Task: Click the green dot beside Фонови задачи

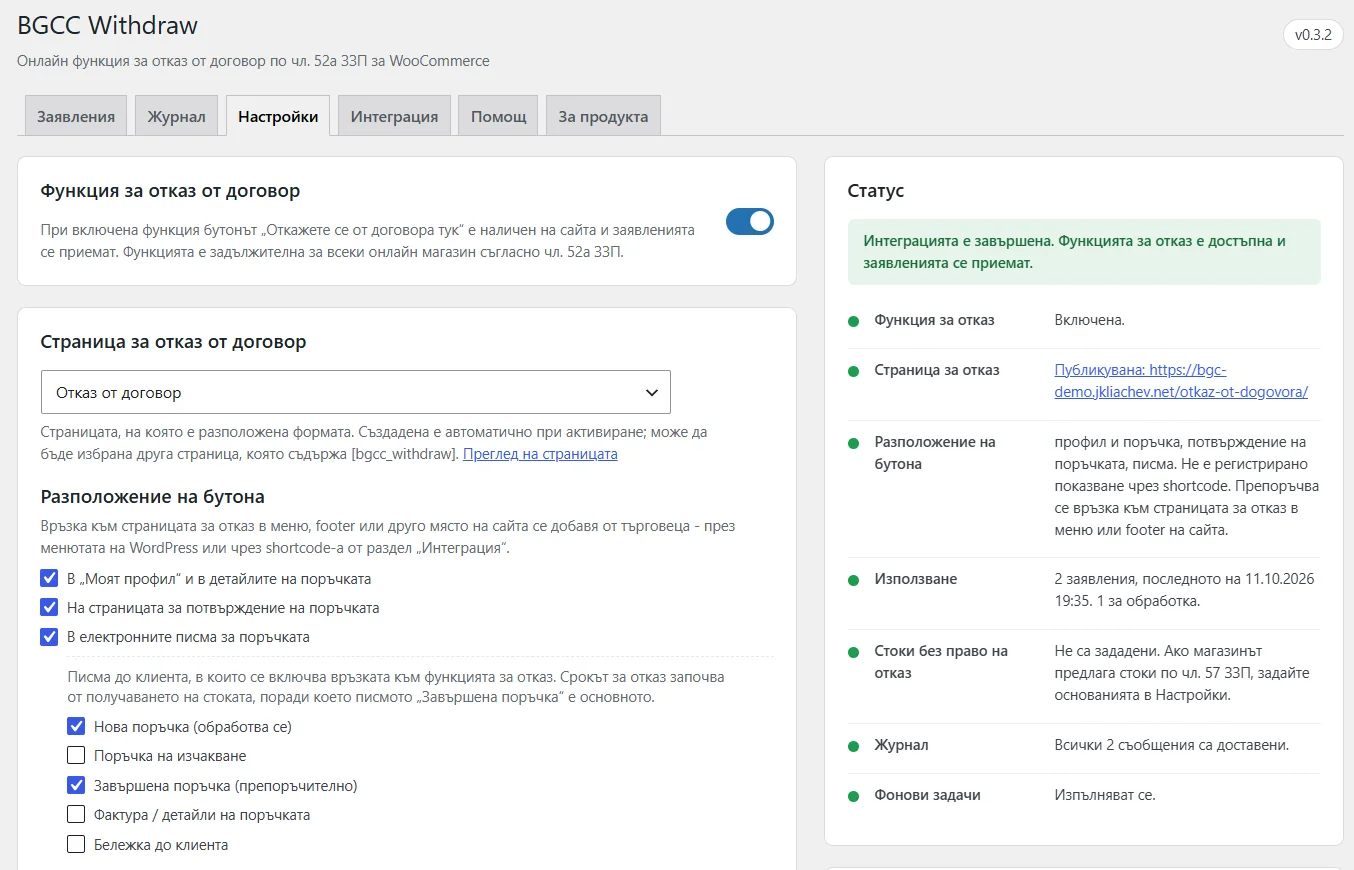Action: tap(853, 796)
